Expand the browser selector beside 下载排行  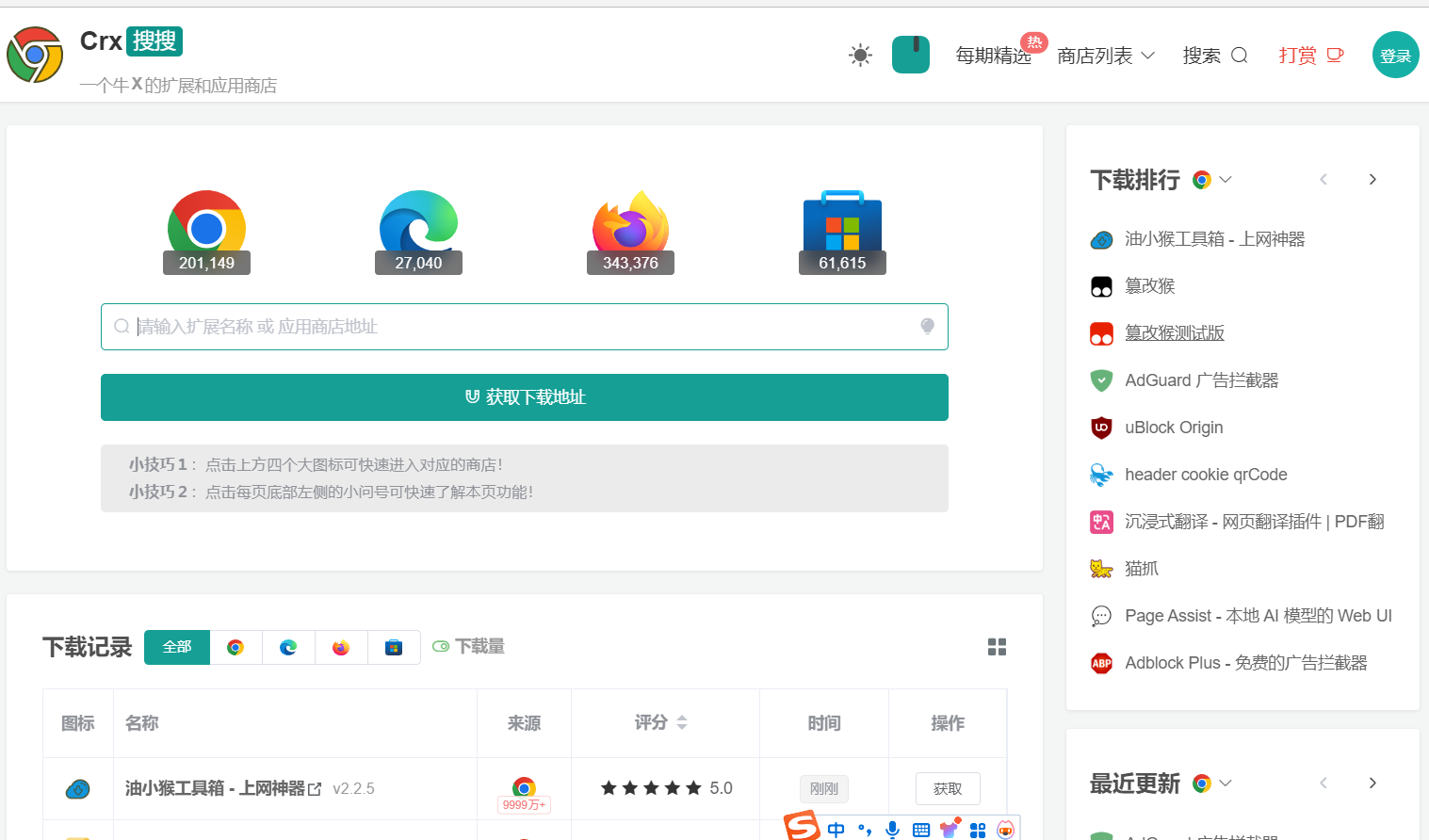click(1212, 180)
